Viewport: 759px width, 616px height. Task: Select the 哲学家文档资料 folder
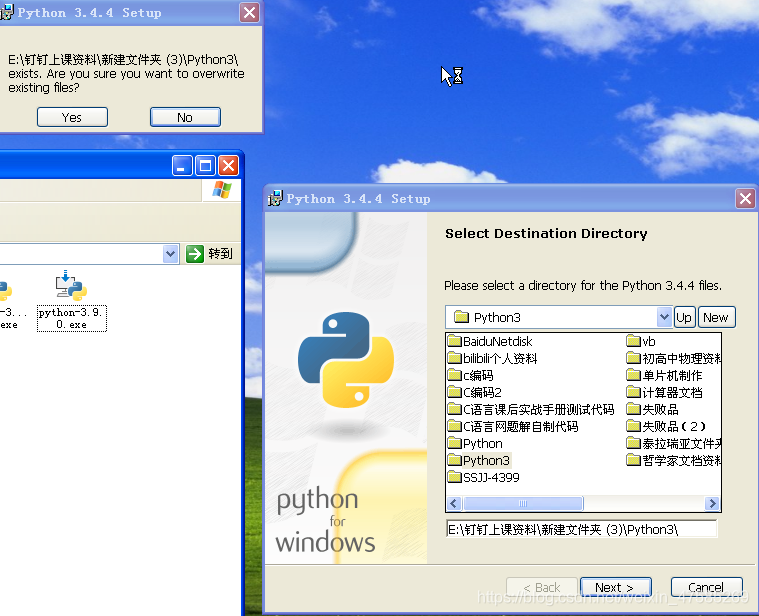674,460
